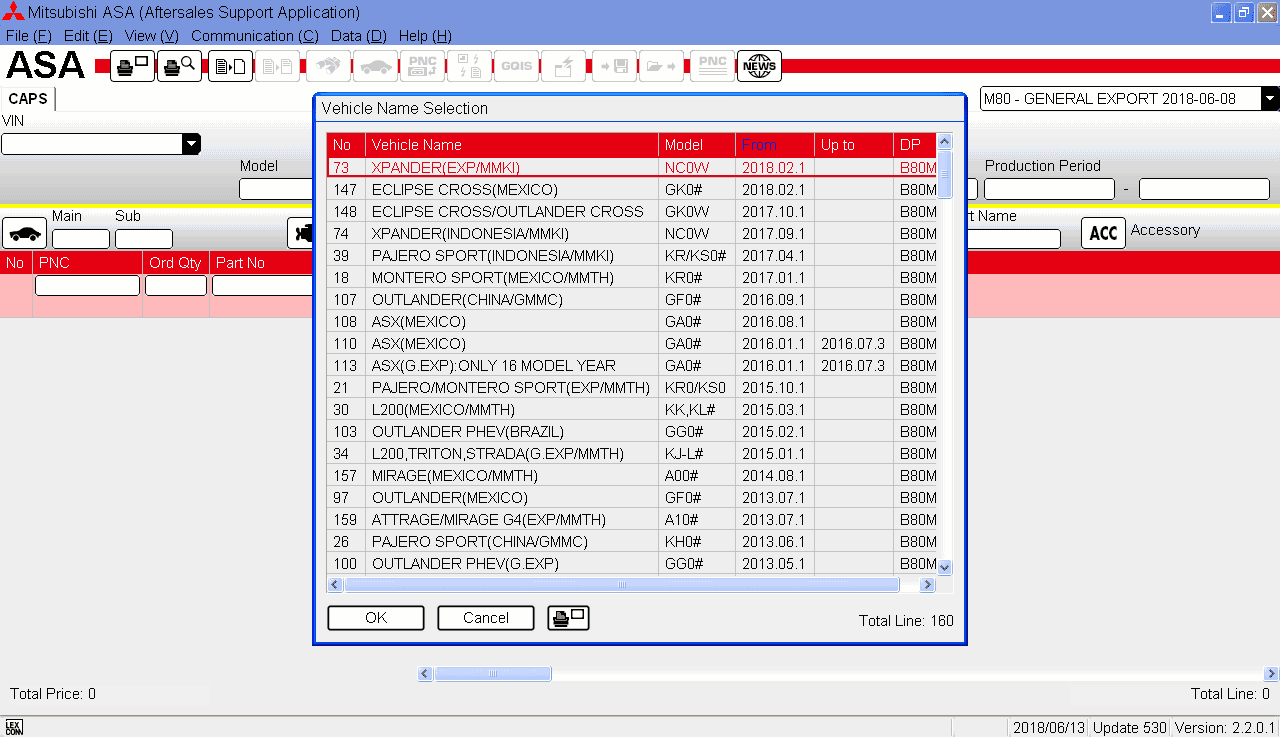The image size is (1280, 737).
Task: Select OUTLANDER PHEV(BRAZIL) row
Action: tap(632, 432)
